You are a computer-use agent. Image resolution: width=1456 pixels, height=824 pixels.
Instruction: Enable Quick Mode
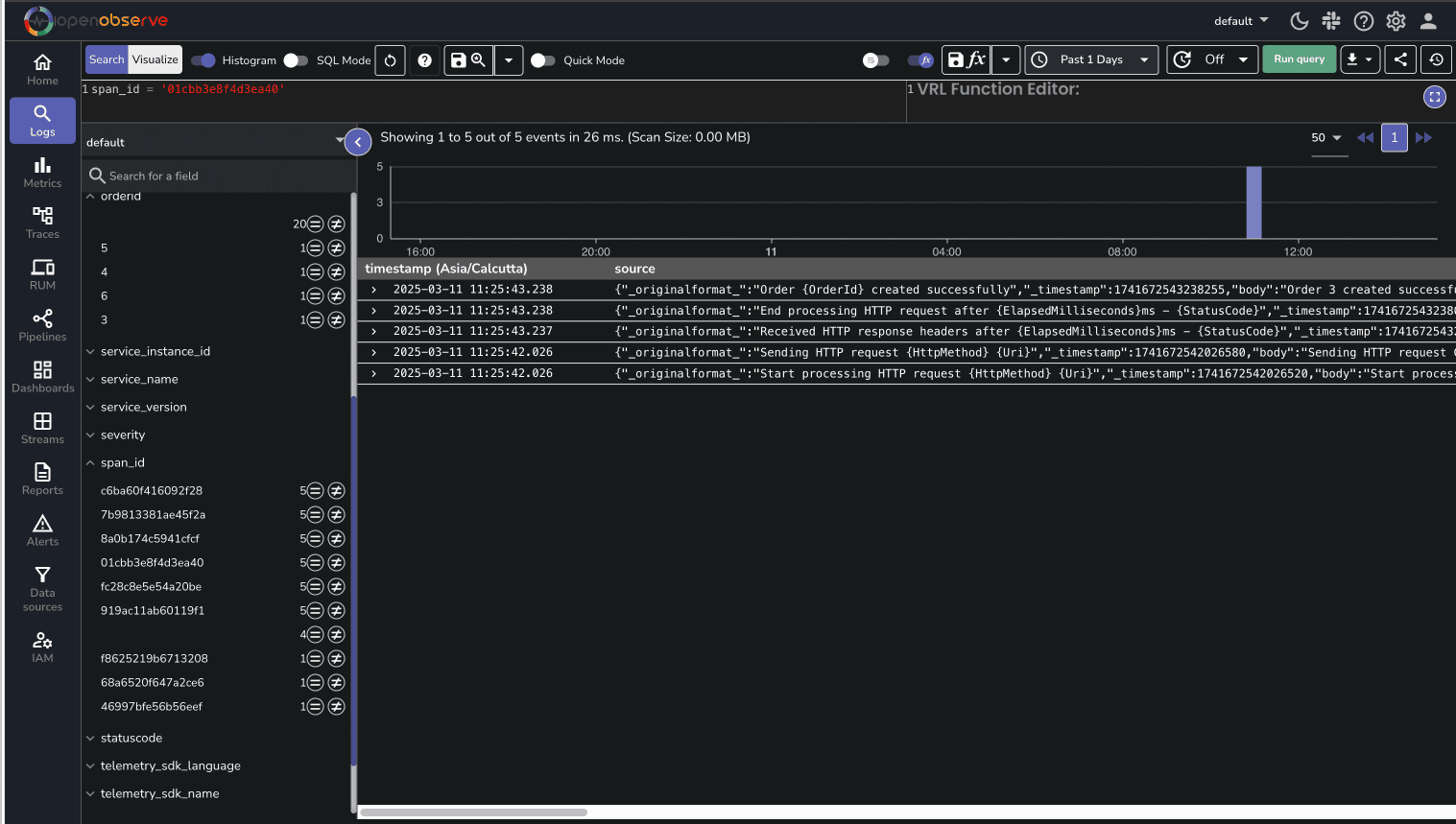[544, 59]
